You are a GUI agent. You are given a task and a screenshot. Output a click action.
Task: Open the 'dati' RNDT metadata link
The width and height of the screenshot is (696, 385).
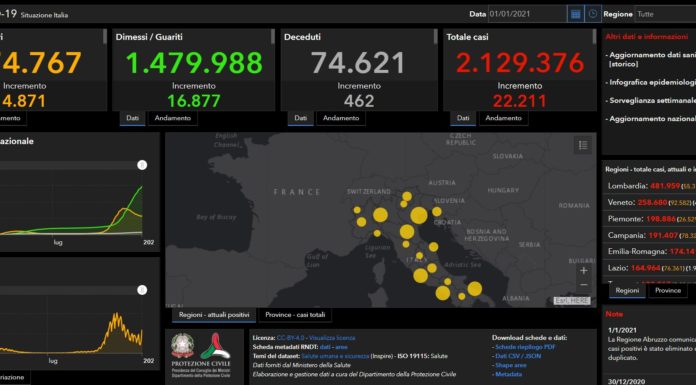(x=325, y=347)
